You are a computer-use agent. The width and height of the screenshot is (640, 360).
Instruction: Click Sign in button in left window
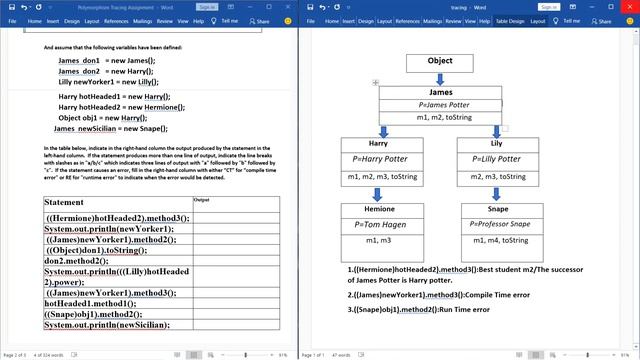207,7
